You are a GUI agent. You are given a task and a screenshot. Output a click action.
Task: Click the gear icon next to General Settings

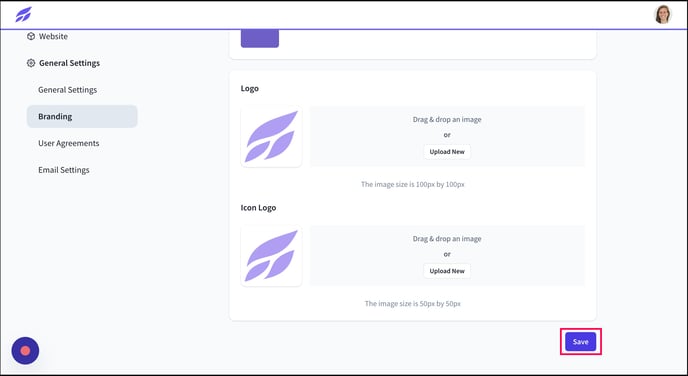[x=31, y=63]
